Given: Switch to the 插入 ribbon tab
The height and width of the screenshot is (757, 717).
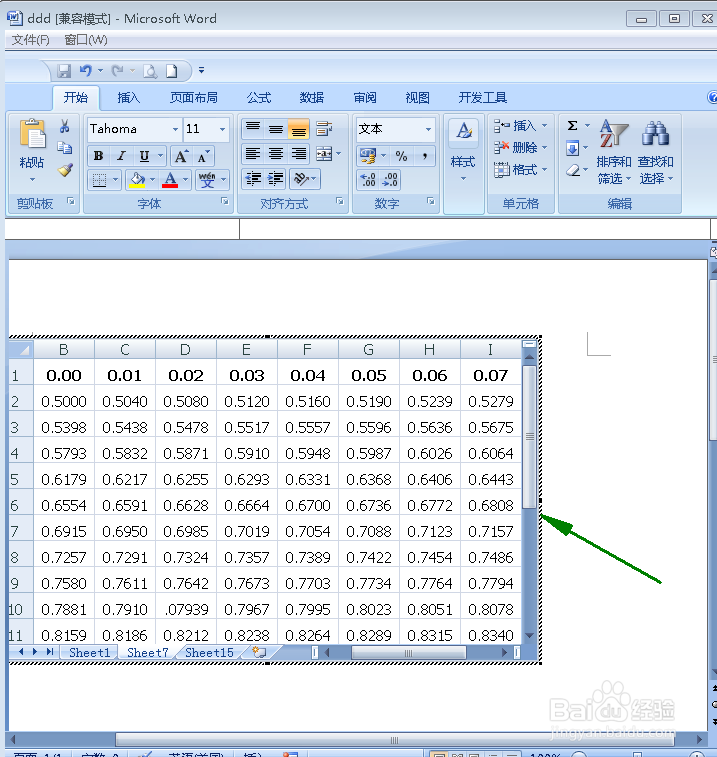Looking at the screenshot, I should coord(129,98).
